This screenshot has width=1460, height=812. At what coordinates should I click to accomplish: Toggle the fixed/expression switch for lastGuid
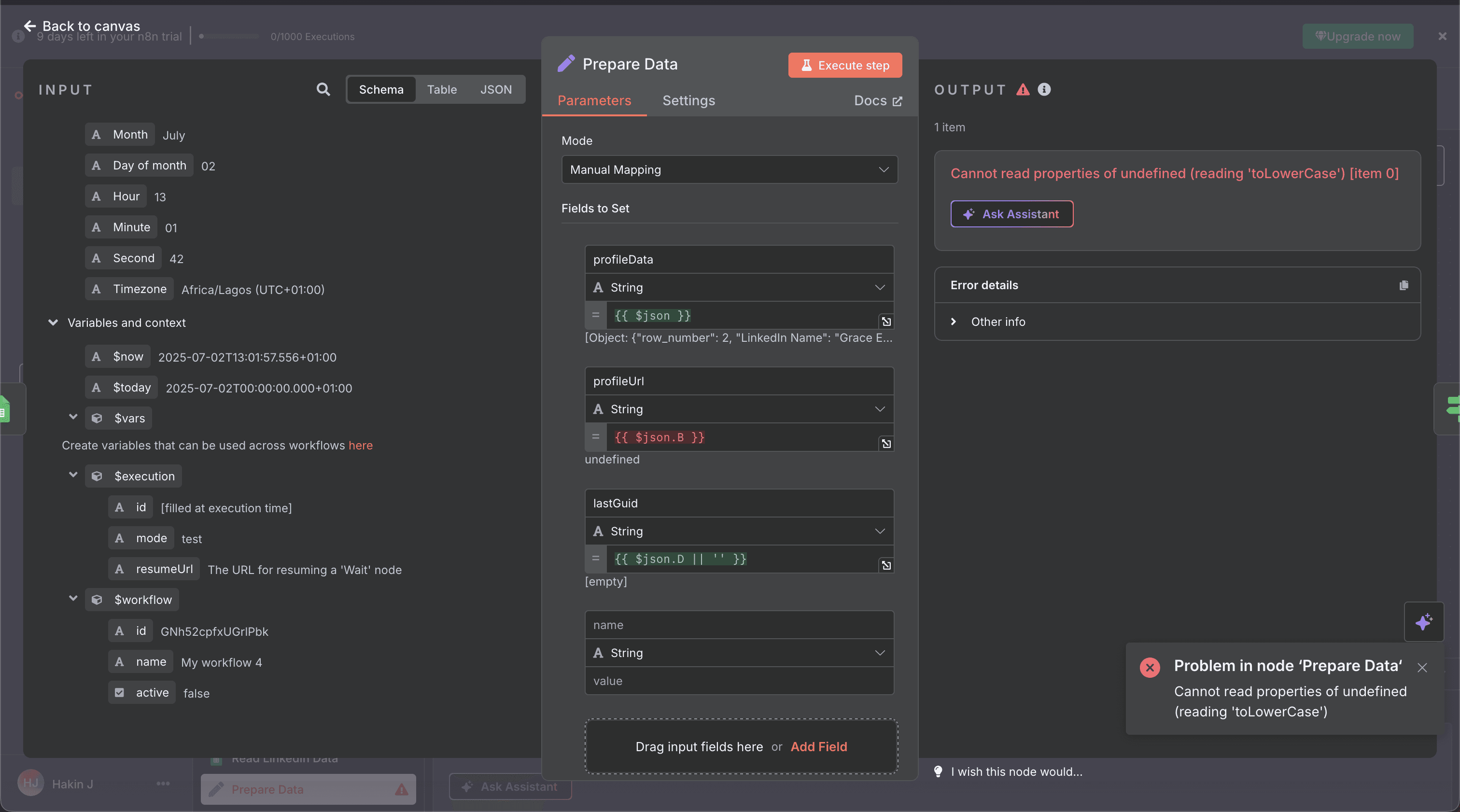click(x=595, y=559)
